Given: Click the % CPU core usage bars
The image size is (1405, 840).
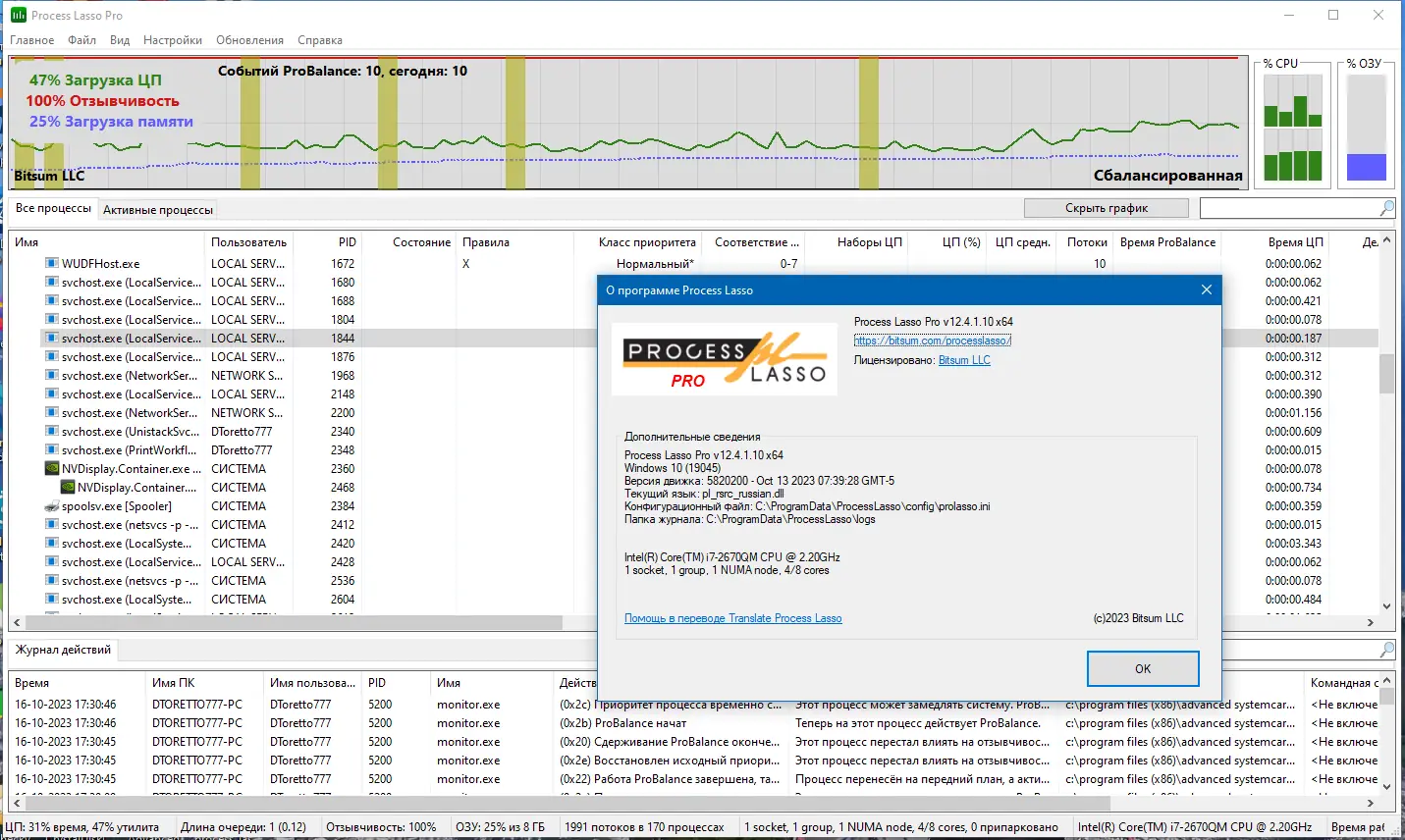Looking at the screenshot, I should click(1293, 128).
